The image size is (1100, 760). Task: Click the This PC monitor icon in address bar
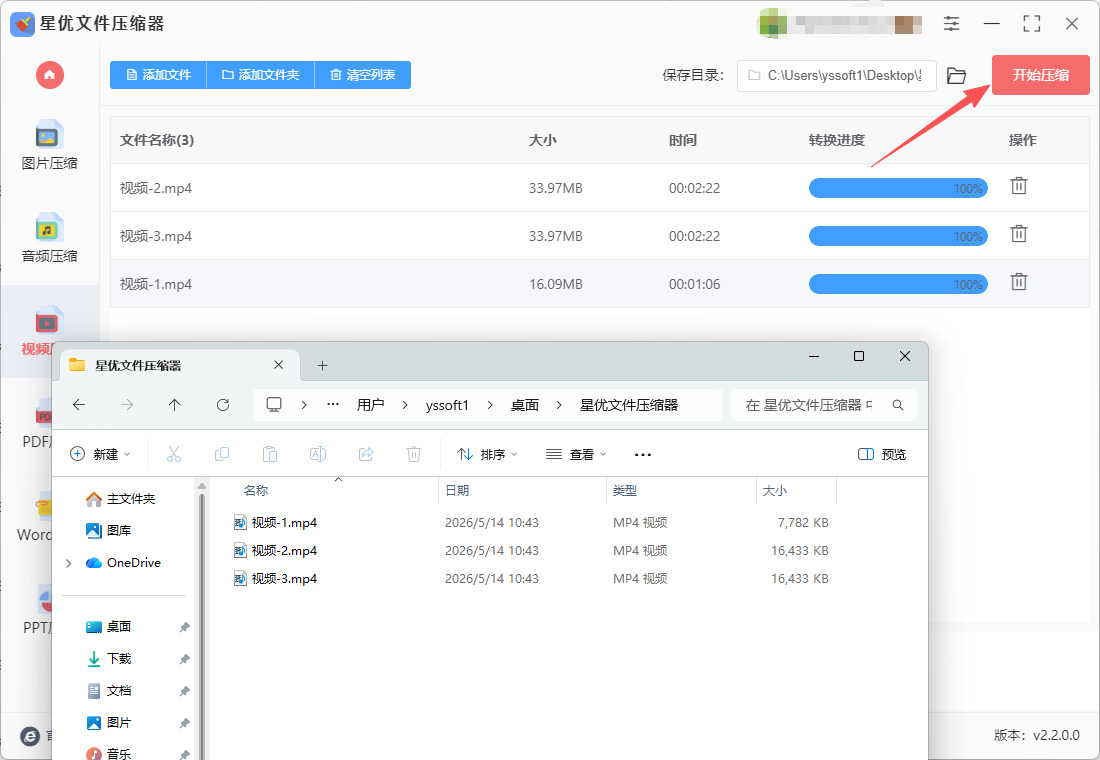pos(274,404)
